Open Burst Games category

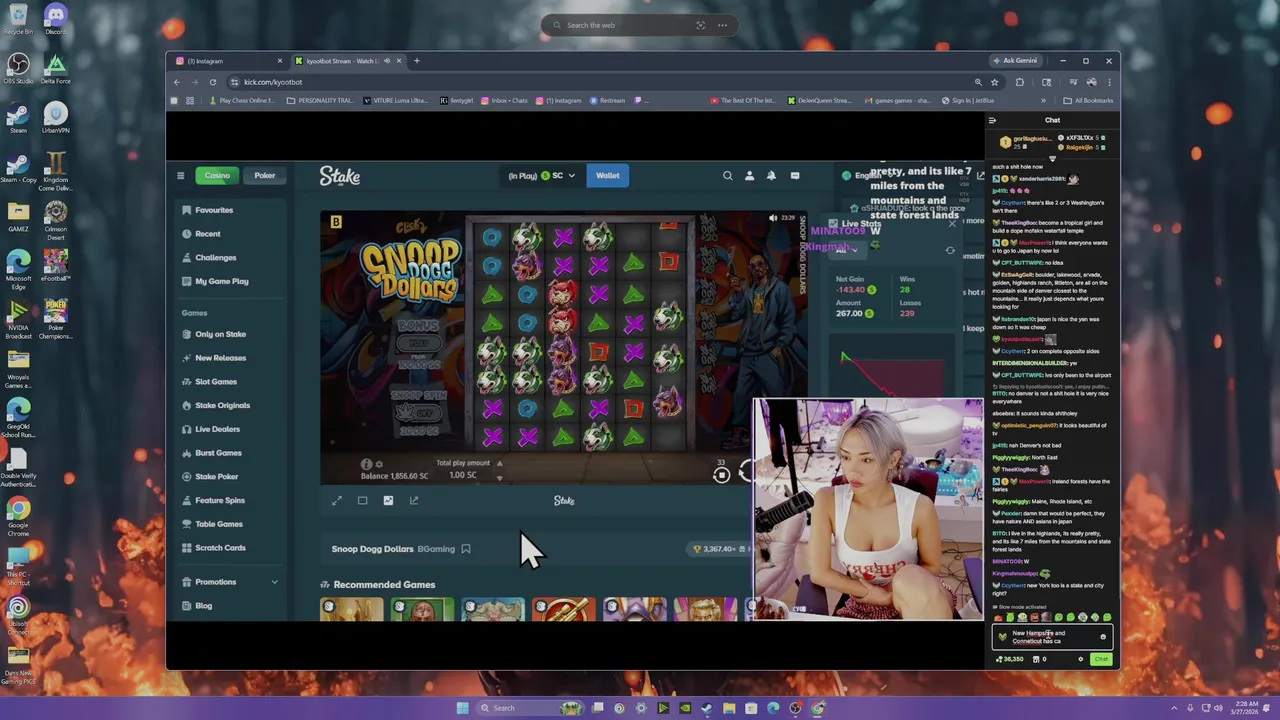pyautogui.click(x=212, y=453)
